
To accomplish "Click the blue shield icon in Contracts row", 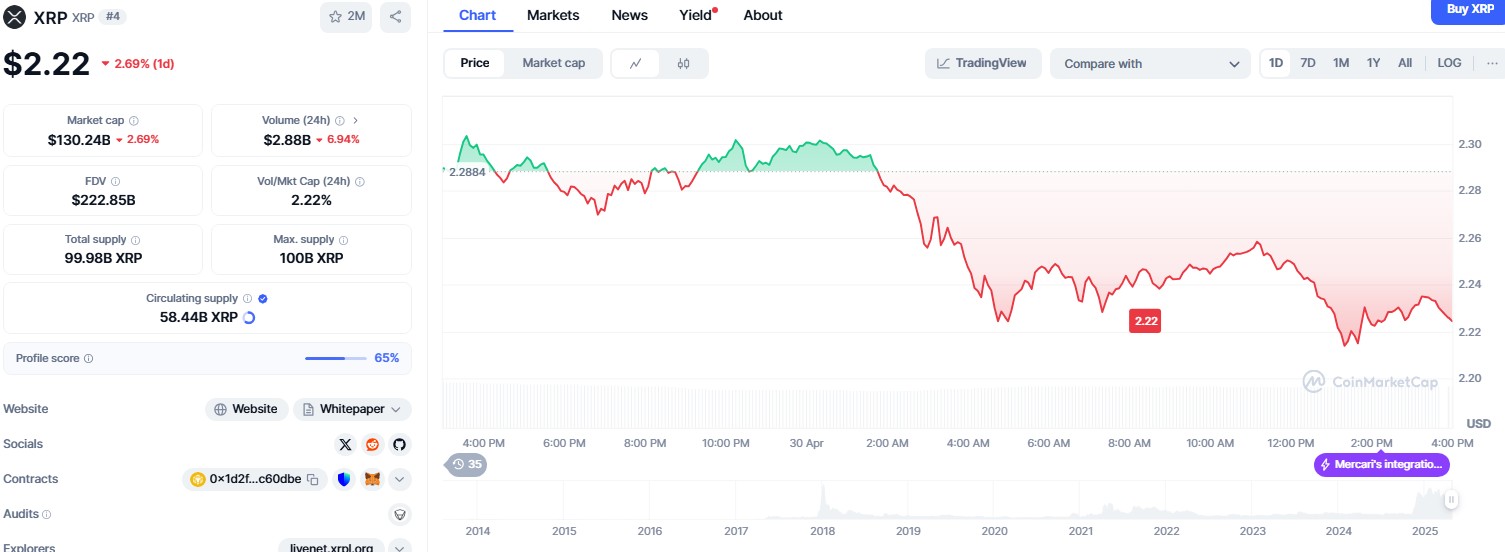I will pyautogui.click(x=344, y=479).
